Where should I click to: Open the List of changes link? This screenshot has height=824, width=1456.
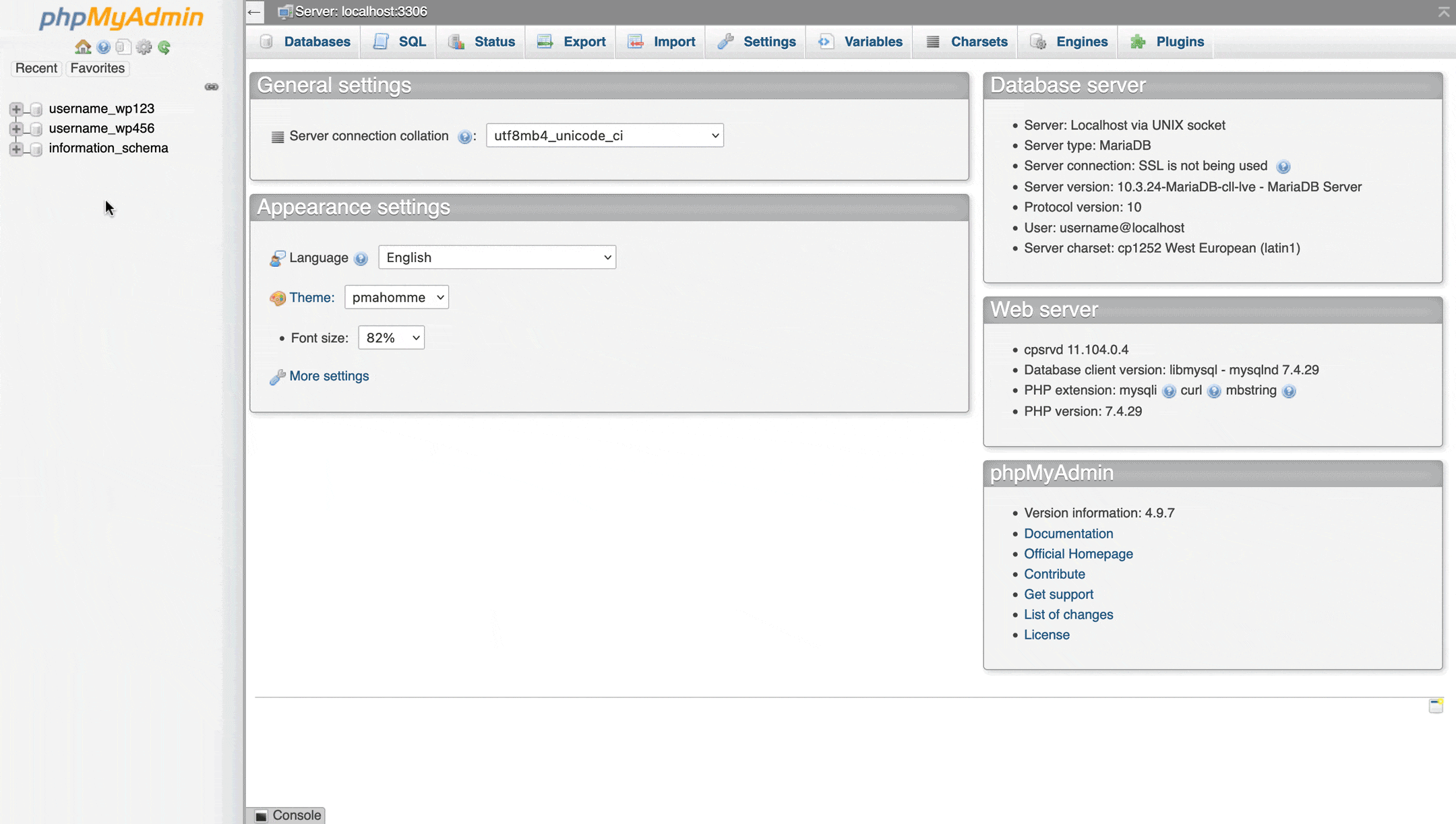coord(1068,614)
